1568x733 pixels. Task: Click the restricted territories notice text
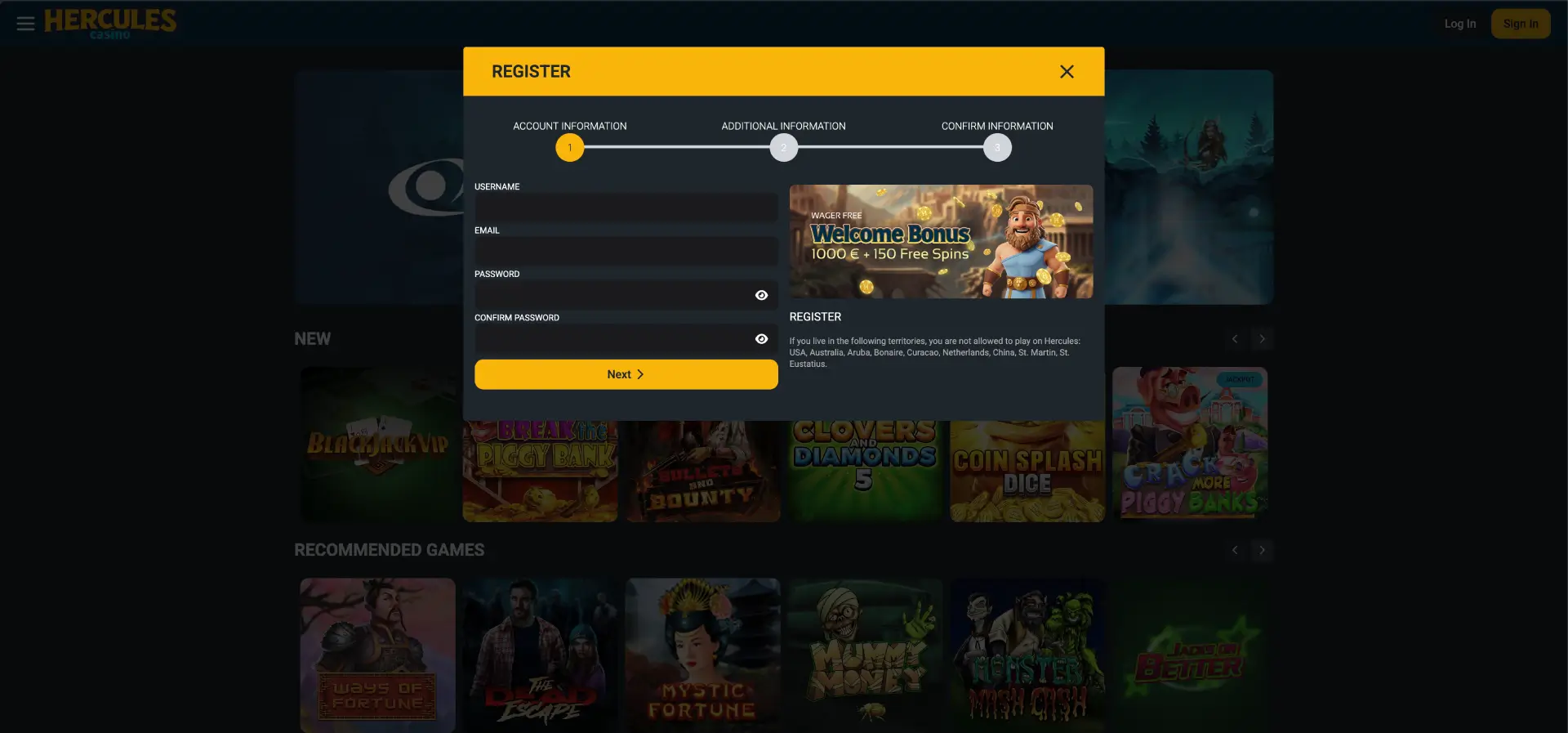click(x=935, y=352)
